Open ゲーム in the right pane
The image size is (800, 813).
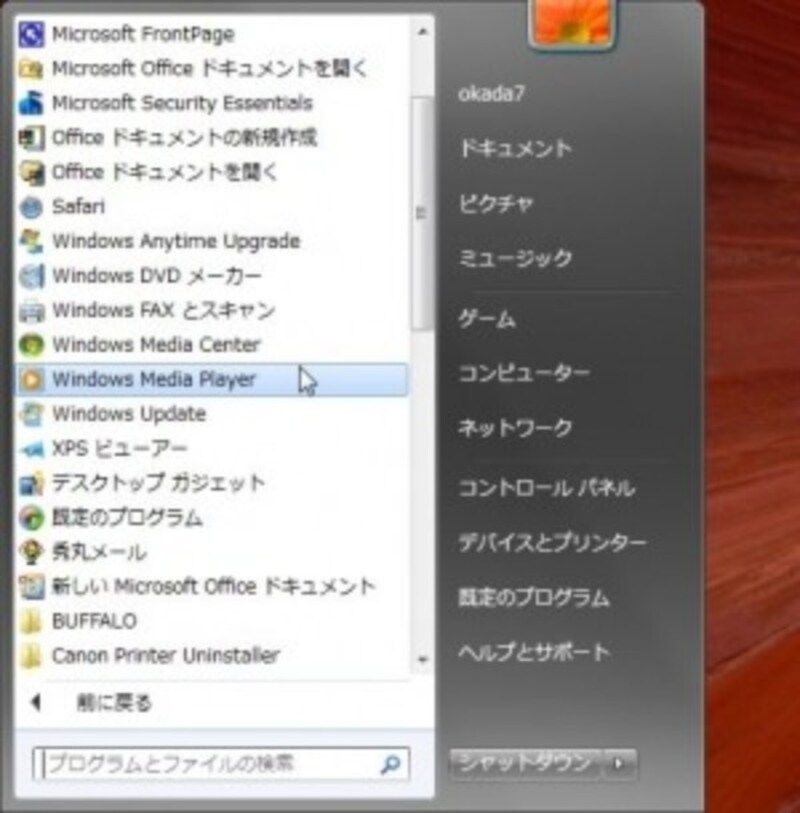pos(486,319)
